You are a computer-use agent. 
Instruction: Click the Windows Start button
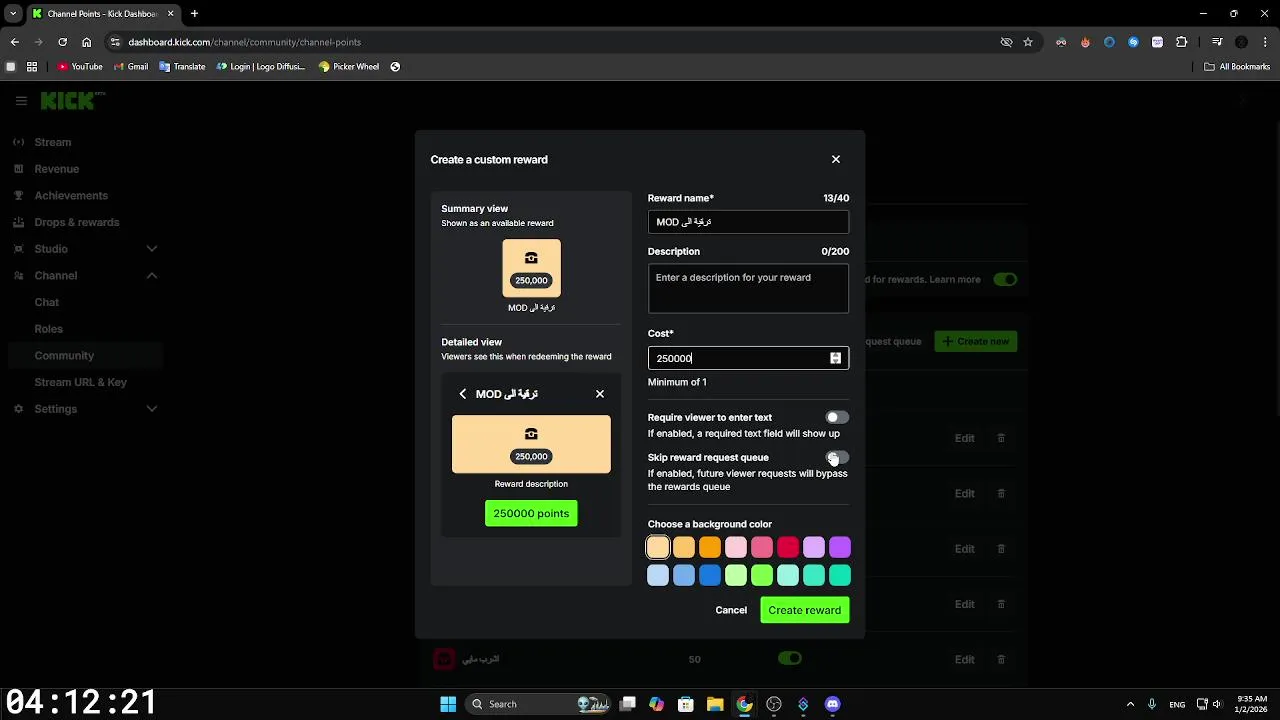point(448,704)
